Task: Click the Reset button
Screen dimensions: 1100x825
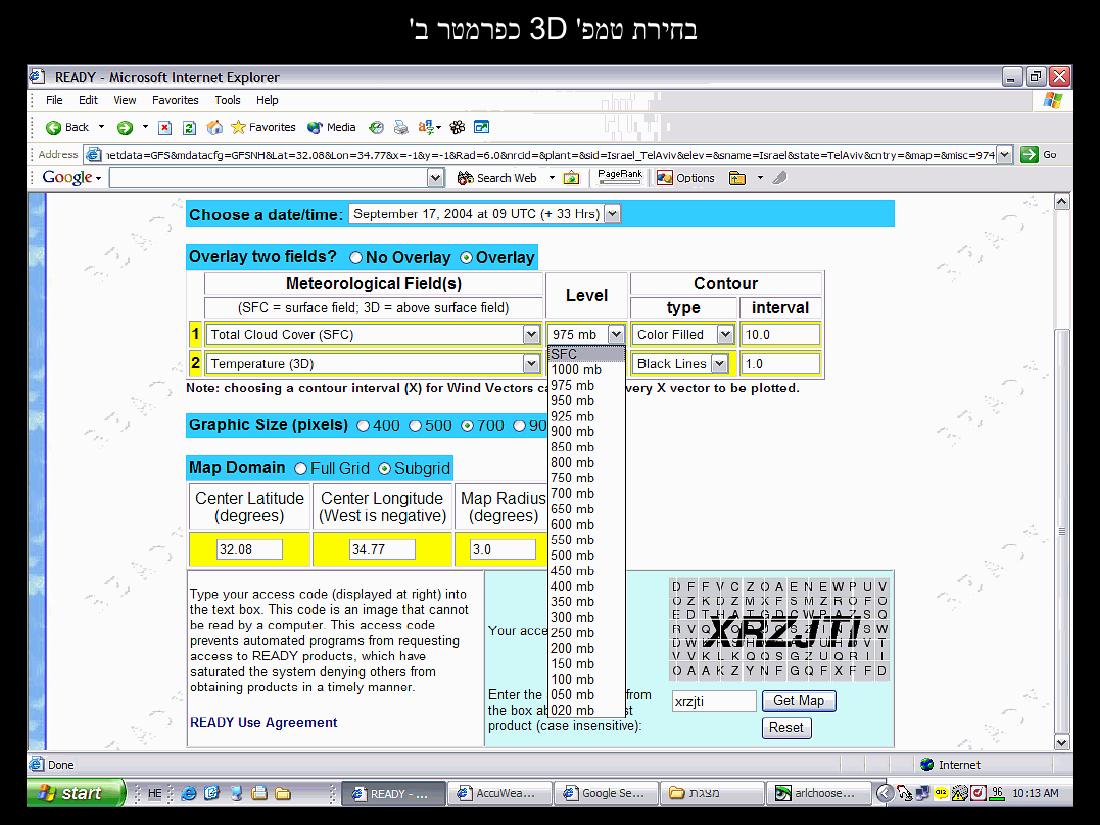Action: pos(786,727)
